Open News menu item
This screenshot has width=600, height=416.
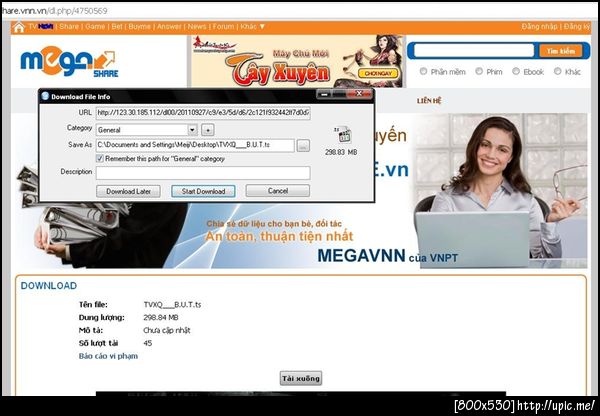click(x=197, y=26)
